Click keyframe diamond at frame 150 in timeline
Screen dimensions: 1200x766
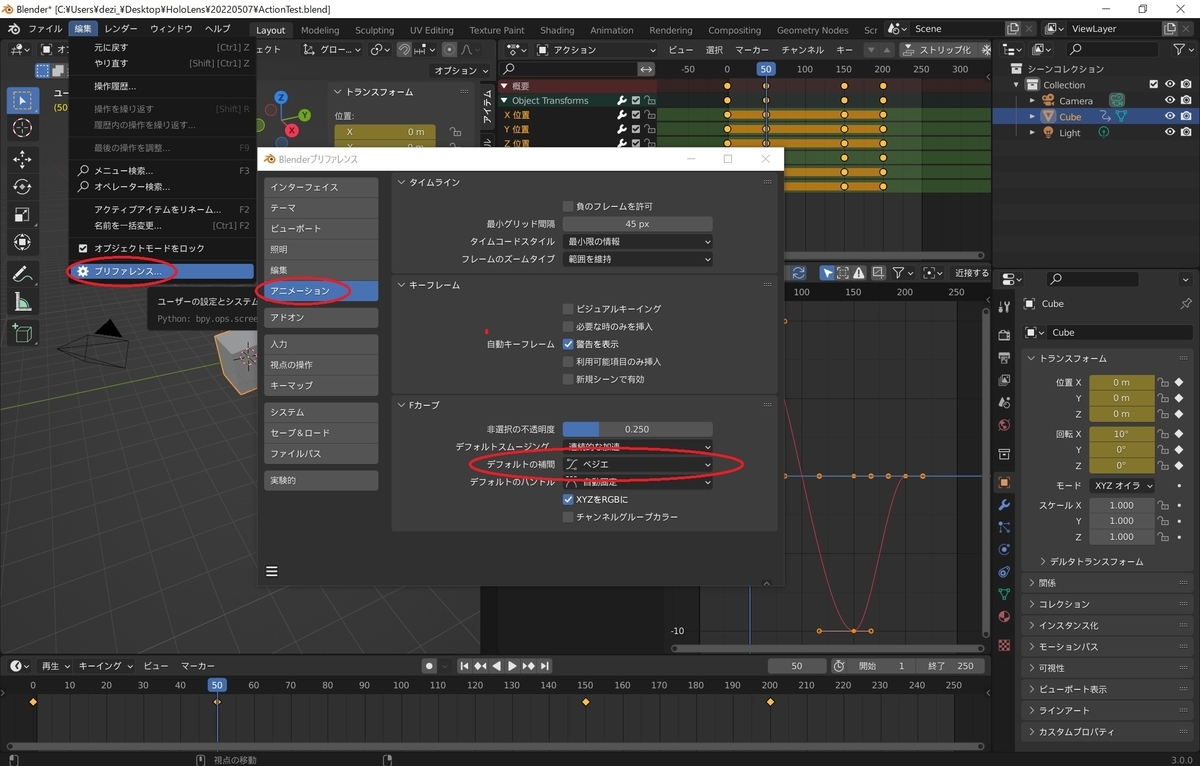pos(585,702)
